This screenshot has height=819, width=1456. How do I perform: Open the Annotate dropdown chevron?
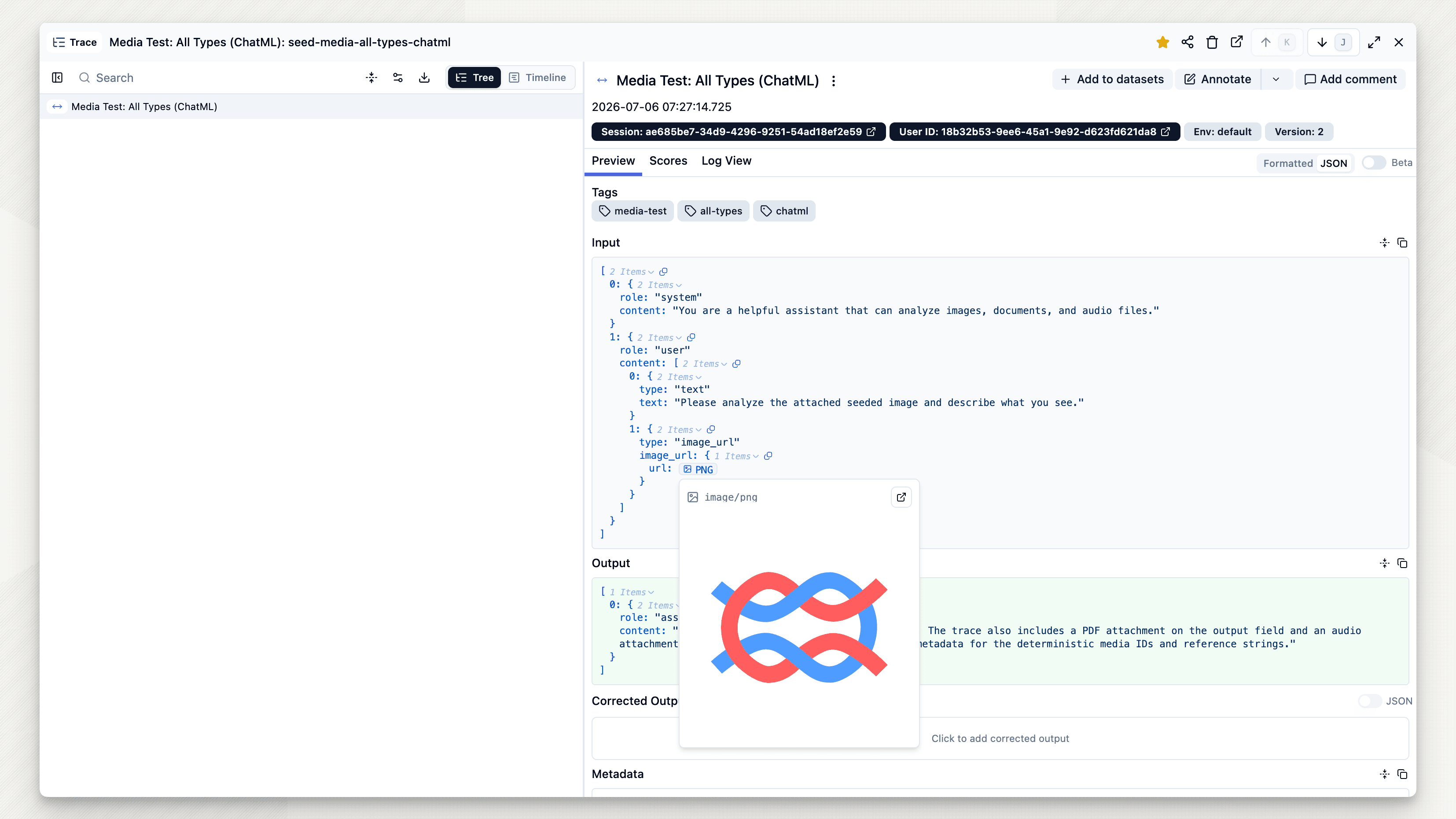click(x=1276, y=79)
